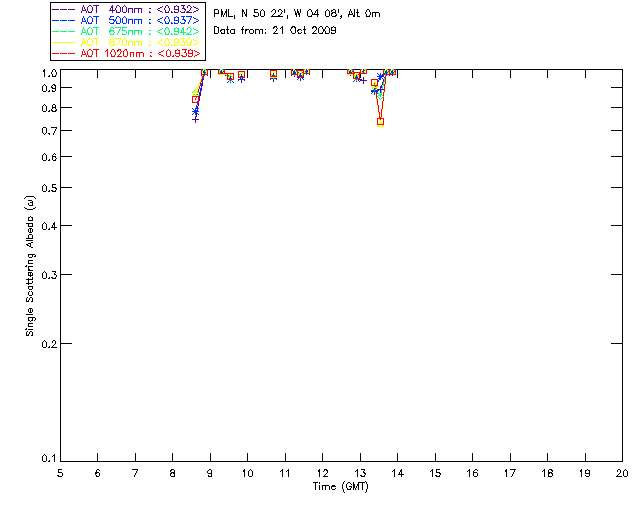Click the Data from 21 Oct 2009 label
Screen dimensions: 640x512
[x=275, y=31]
